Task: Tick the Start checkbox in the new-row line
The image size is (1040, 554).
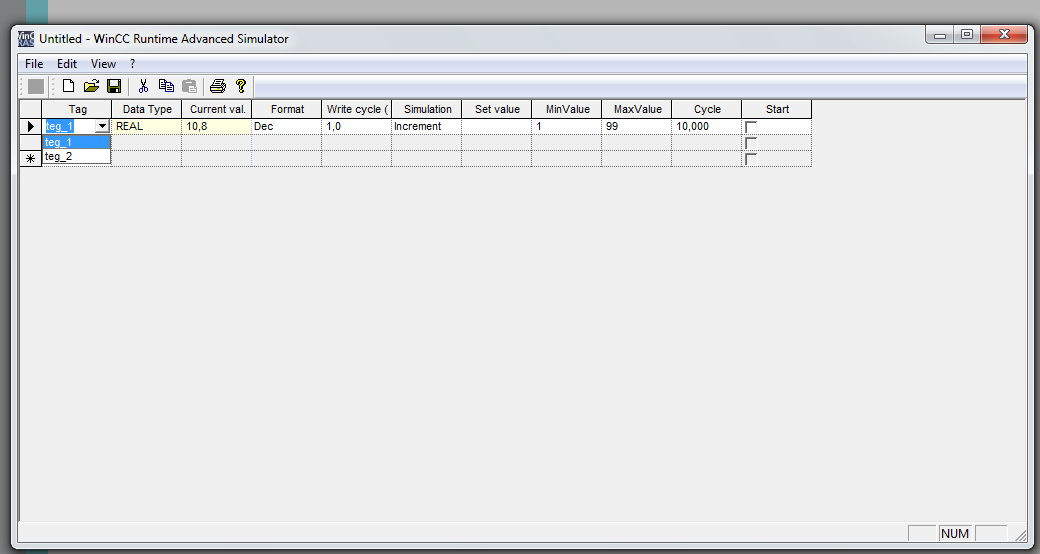Action: coord(751,159)
